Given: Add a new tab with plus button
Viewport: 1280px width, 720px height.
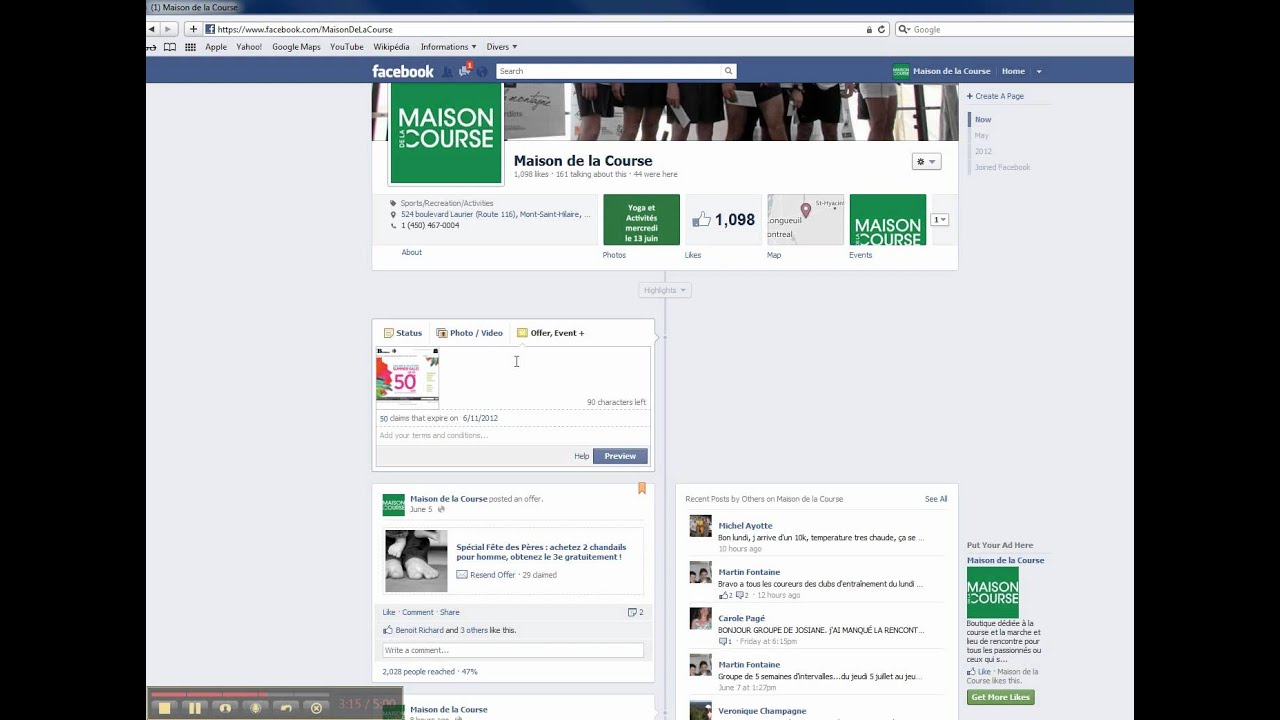Looking at the screenshot, I should pyautogui.click(x=193, y=29).
